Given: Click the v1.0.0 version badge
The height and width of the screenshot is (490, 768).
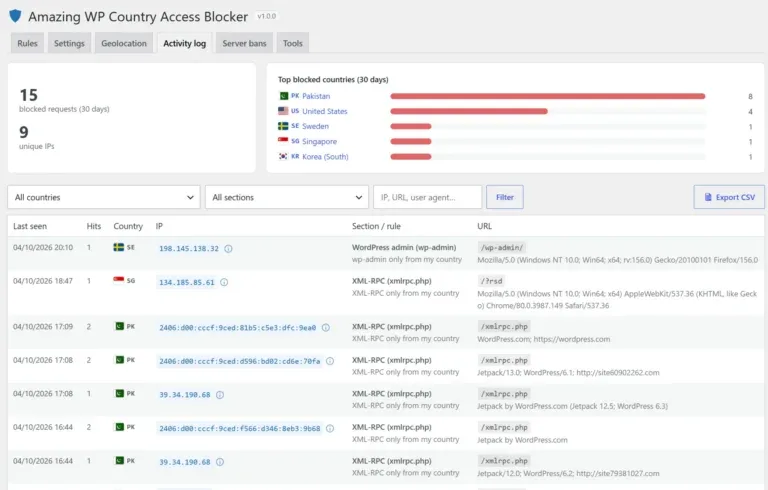Looking at the screenshot, I should (x=266, y=16).
